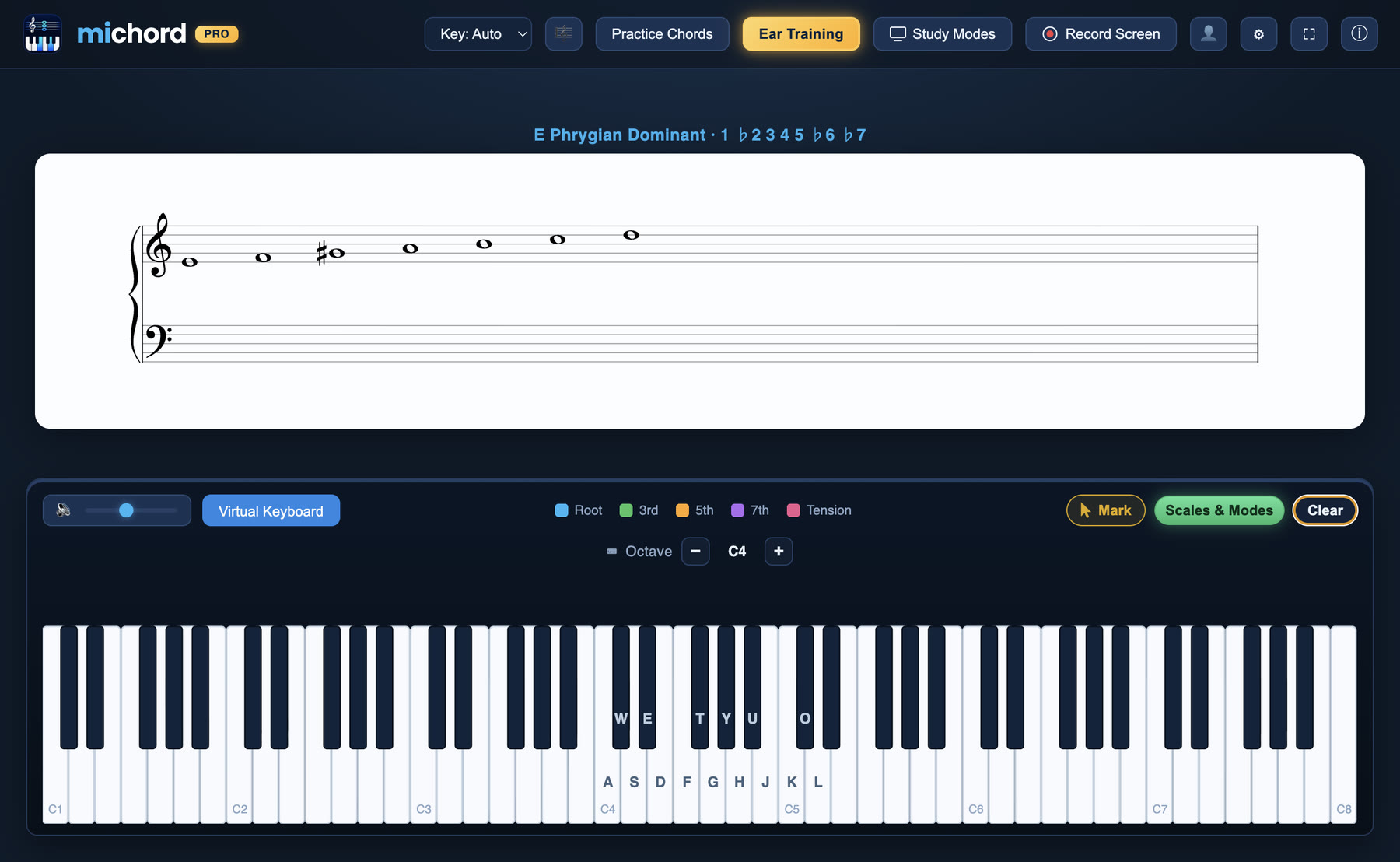Click the michord piano logo icon

[x=43, y=33]
